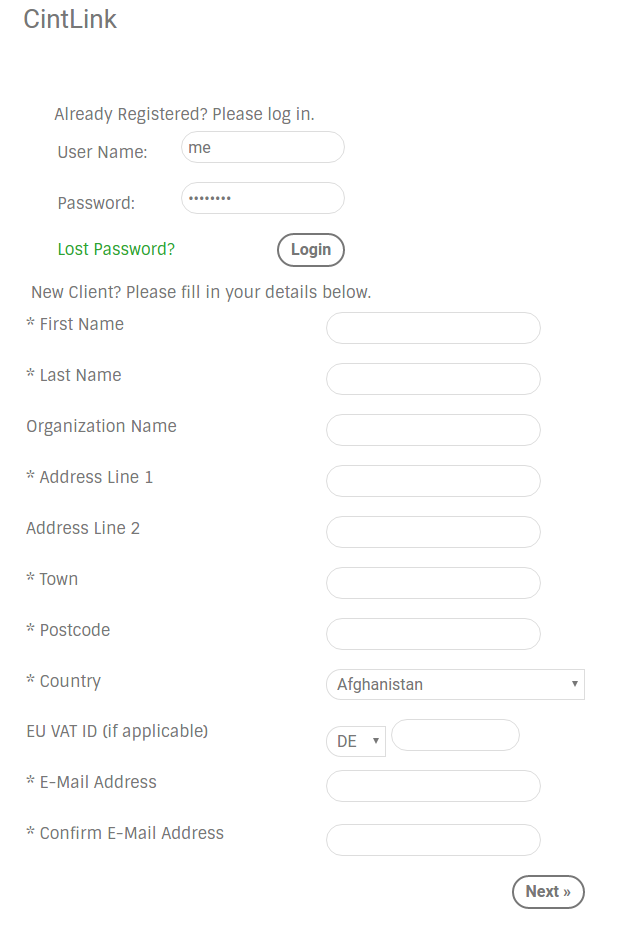Focus the Organization Name field
626x929 pixels.
pos(433,430)
